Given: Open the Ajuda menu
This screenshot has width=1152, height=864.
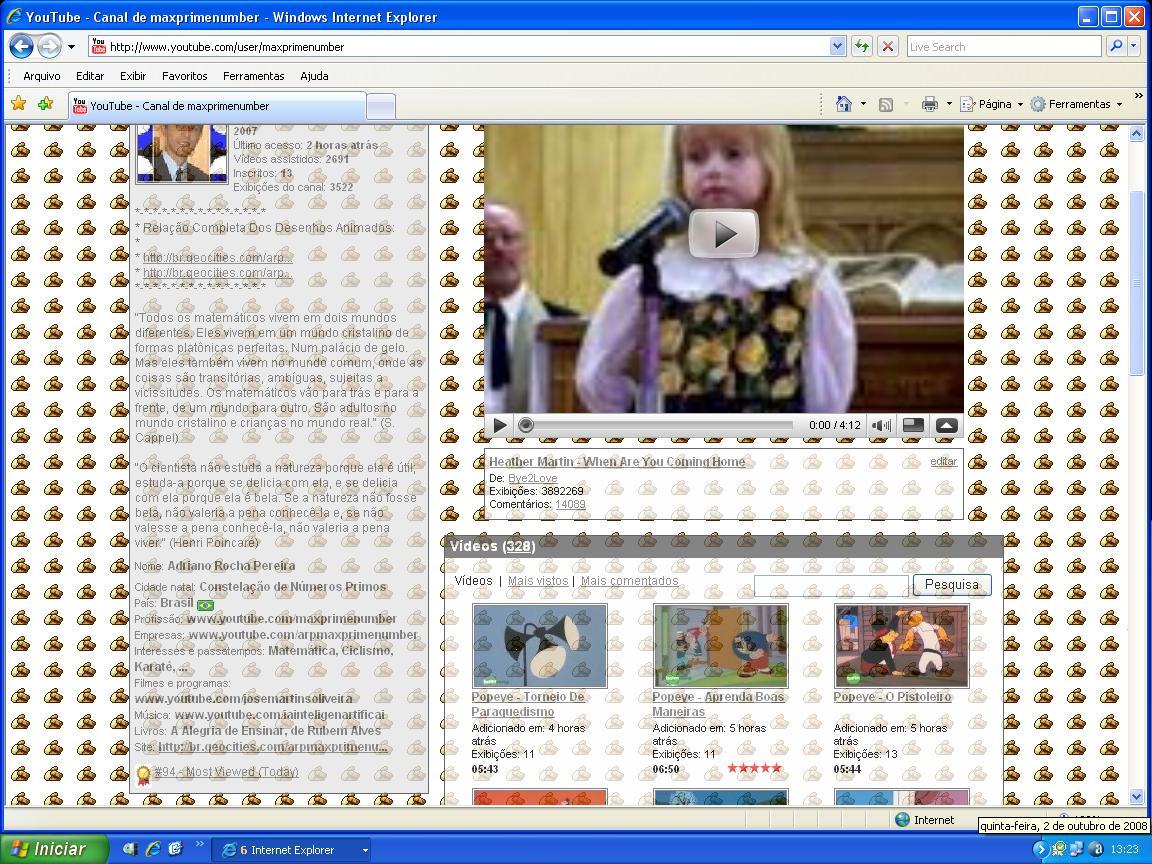Looking at the screenshot, I should [314, 76].
